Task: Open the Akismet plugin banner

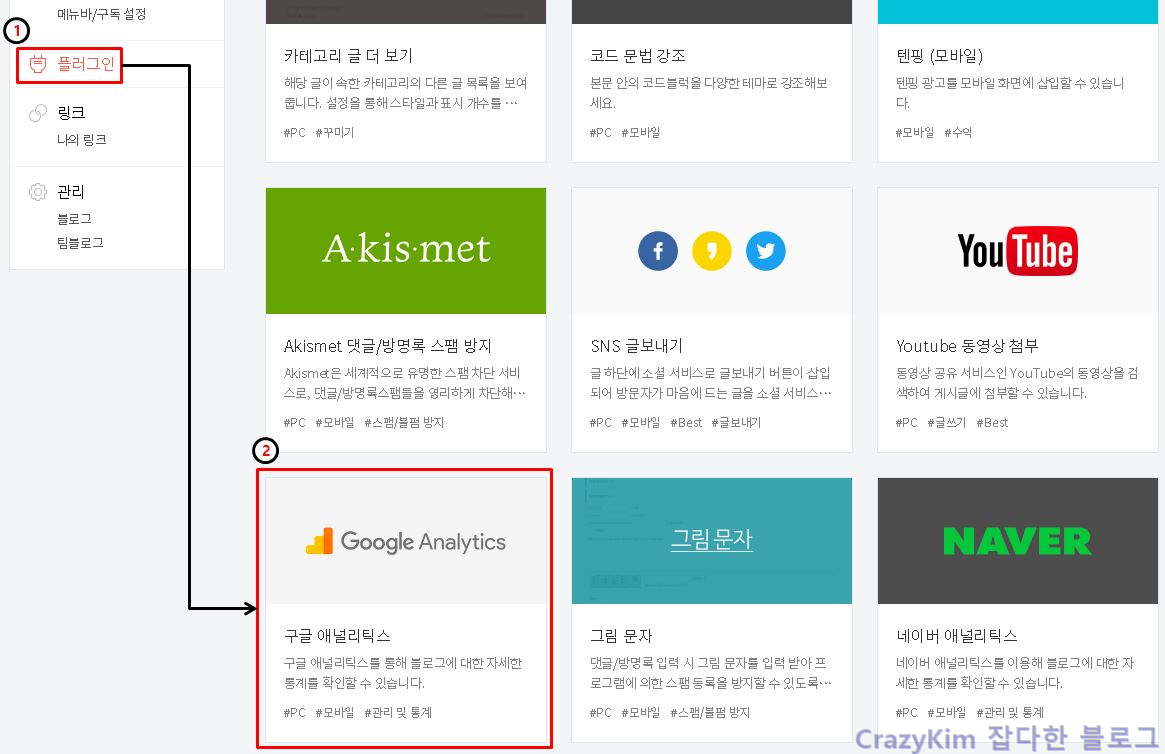Action: click(x=406, y=250)
